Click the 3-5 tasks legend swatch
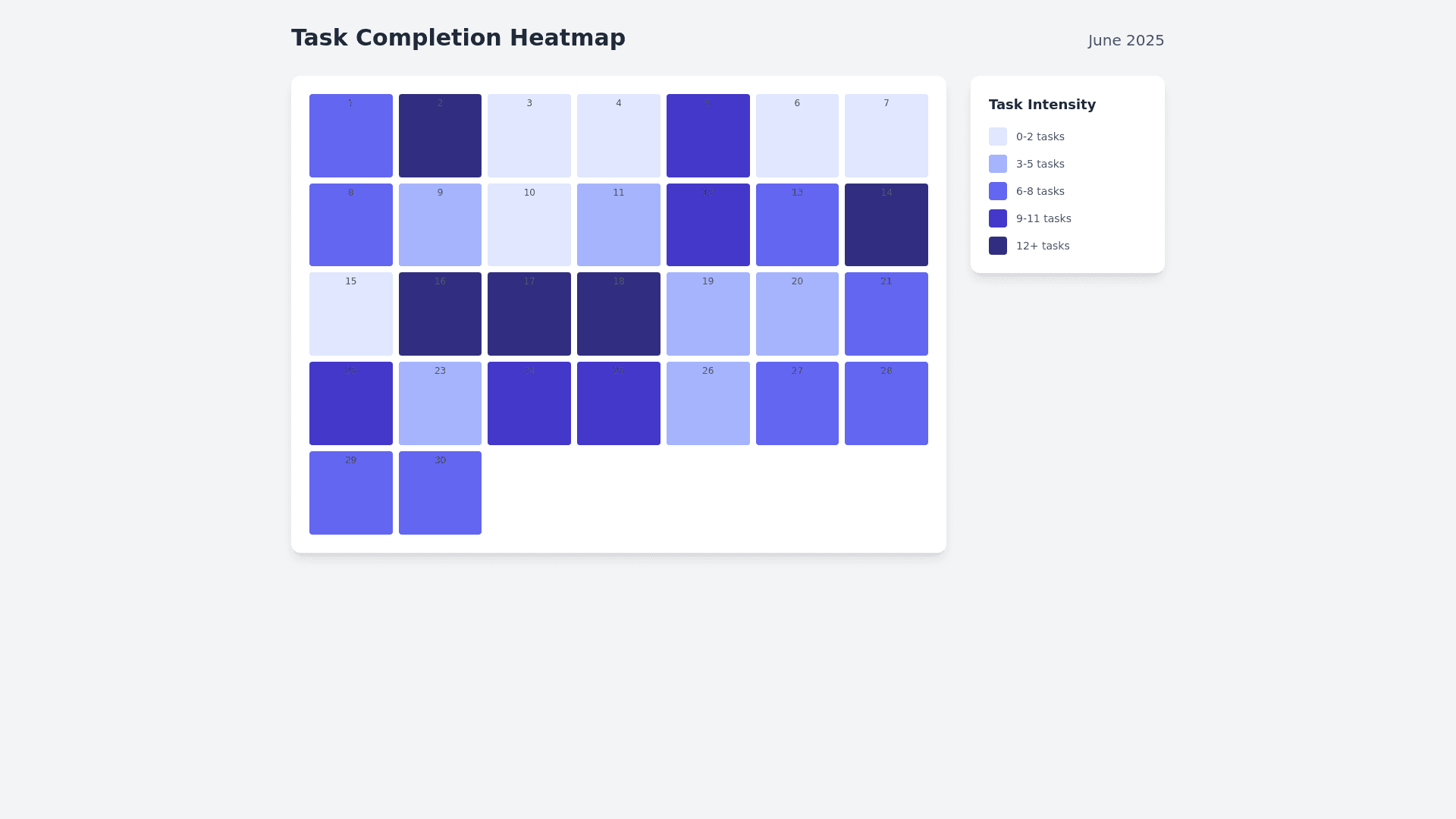Screen dimensions: 1456x819 coord(998,164)
